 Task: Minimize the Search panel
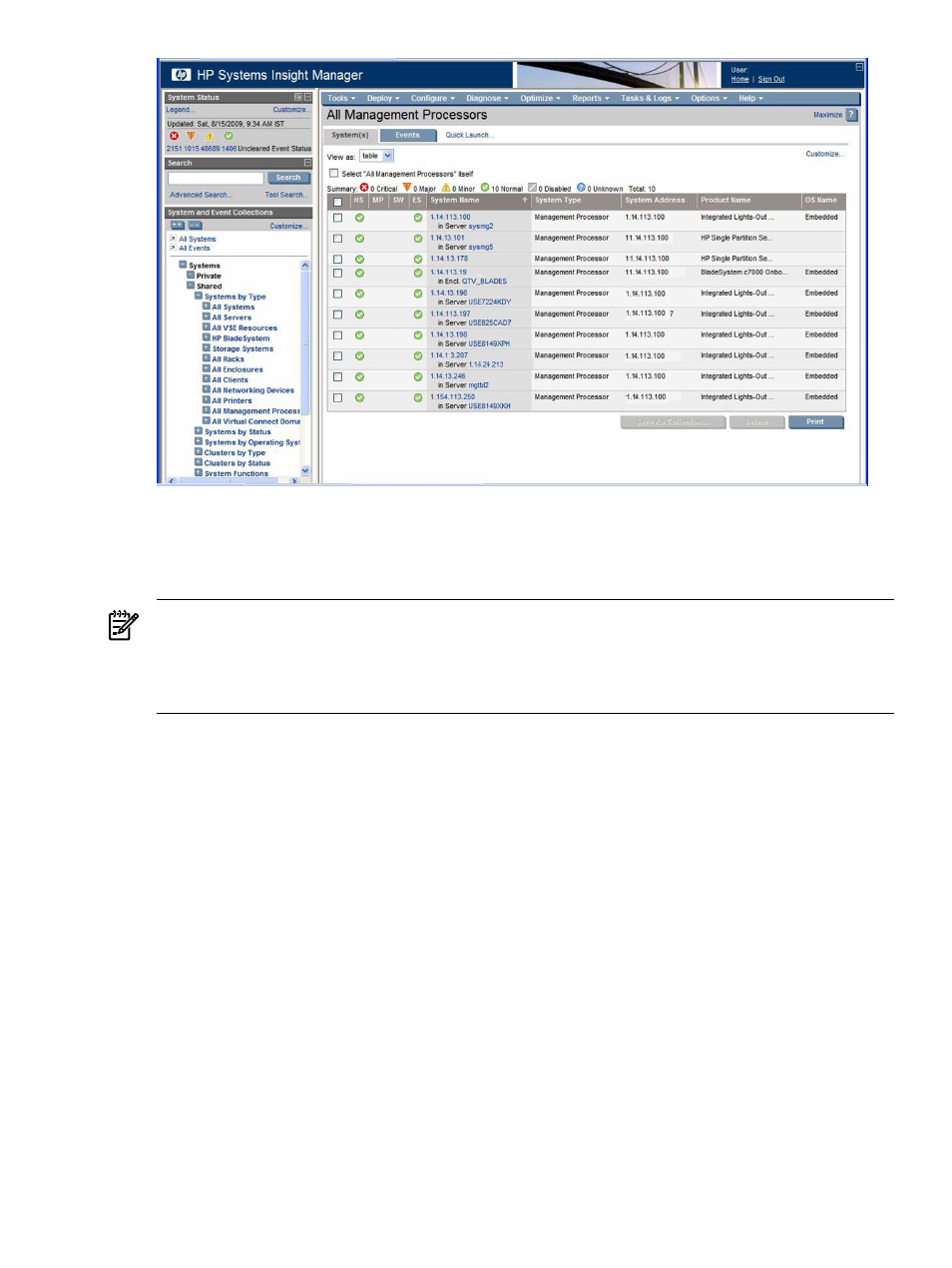[x=307, y=163]
